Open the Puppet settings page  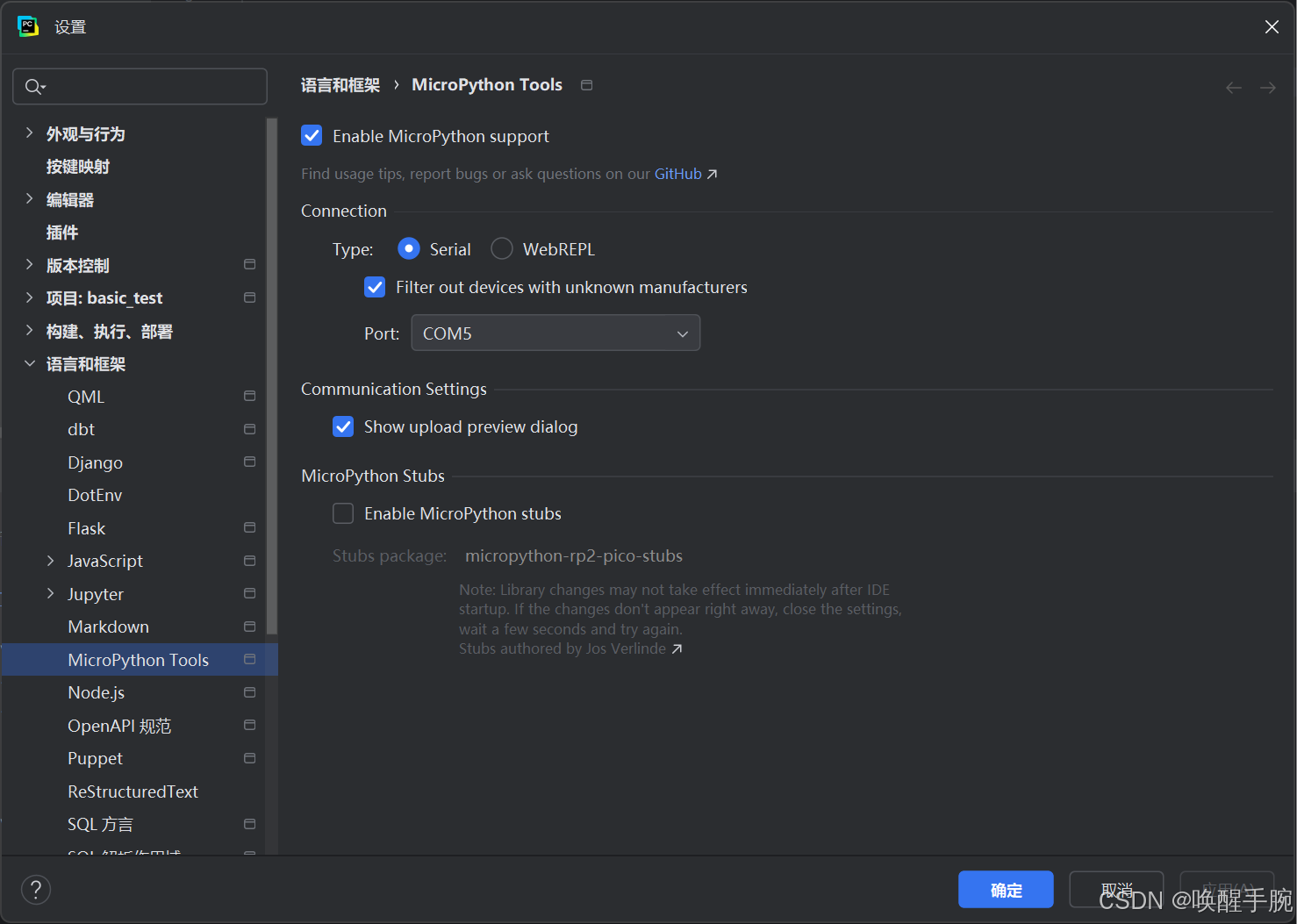tap(95, 758)
